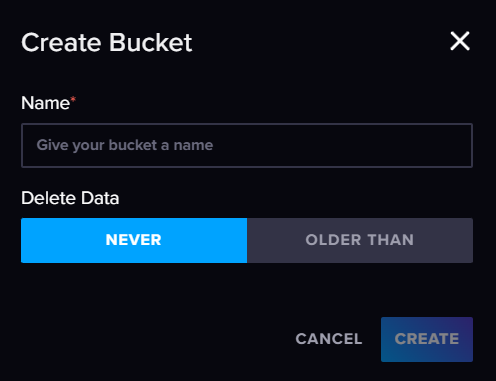Click the bucket Name input field
The height and width of the screenshot is (381, 496).
point(247,145)
